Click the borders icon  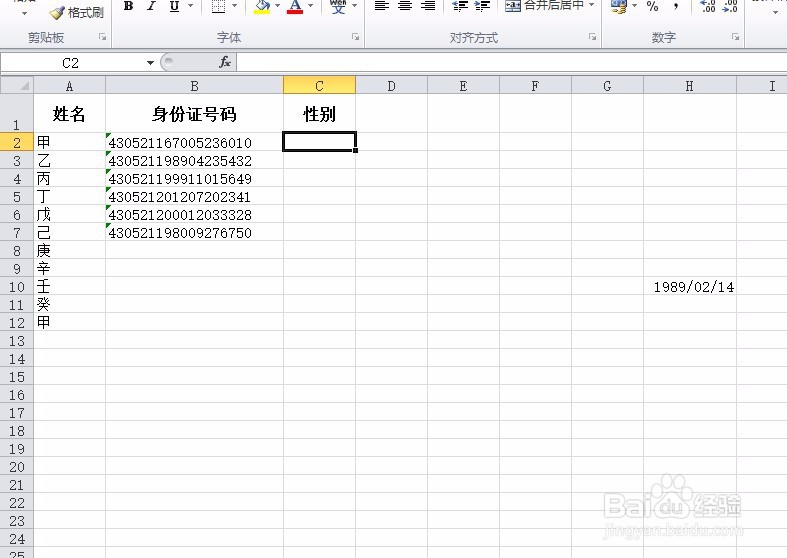click(218, 6)
